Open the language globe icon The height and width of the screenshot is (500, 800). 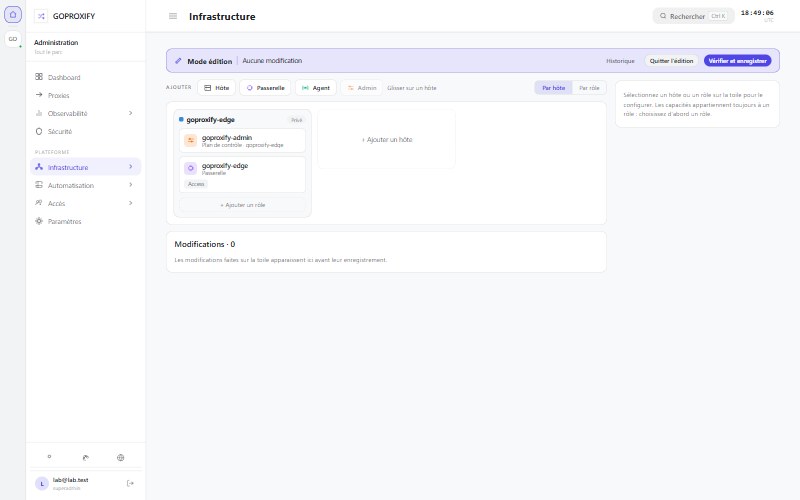[120, 458]
